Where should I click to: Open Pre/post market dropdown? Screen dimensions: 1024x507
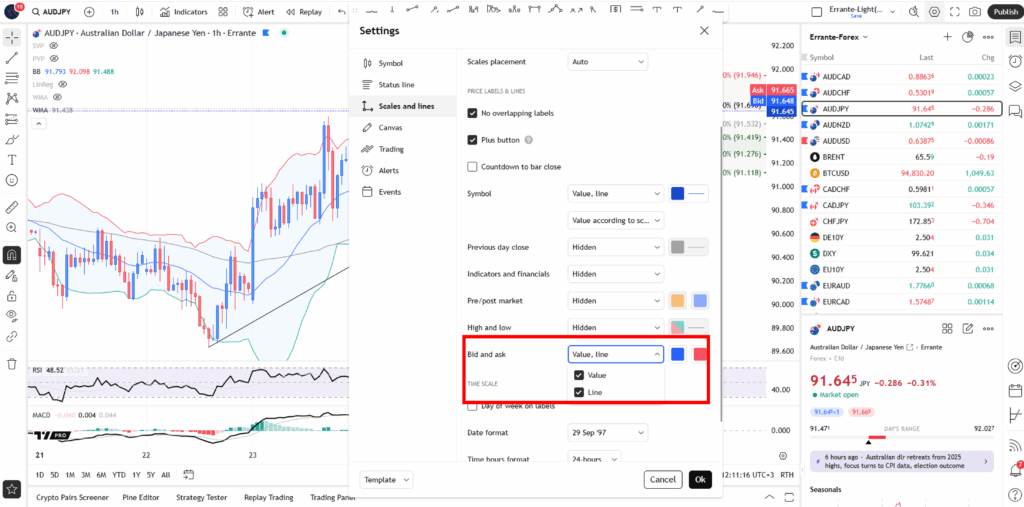(616, 301)
